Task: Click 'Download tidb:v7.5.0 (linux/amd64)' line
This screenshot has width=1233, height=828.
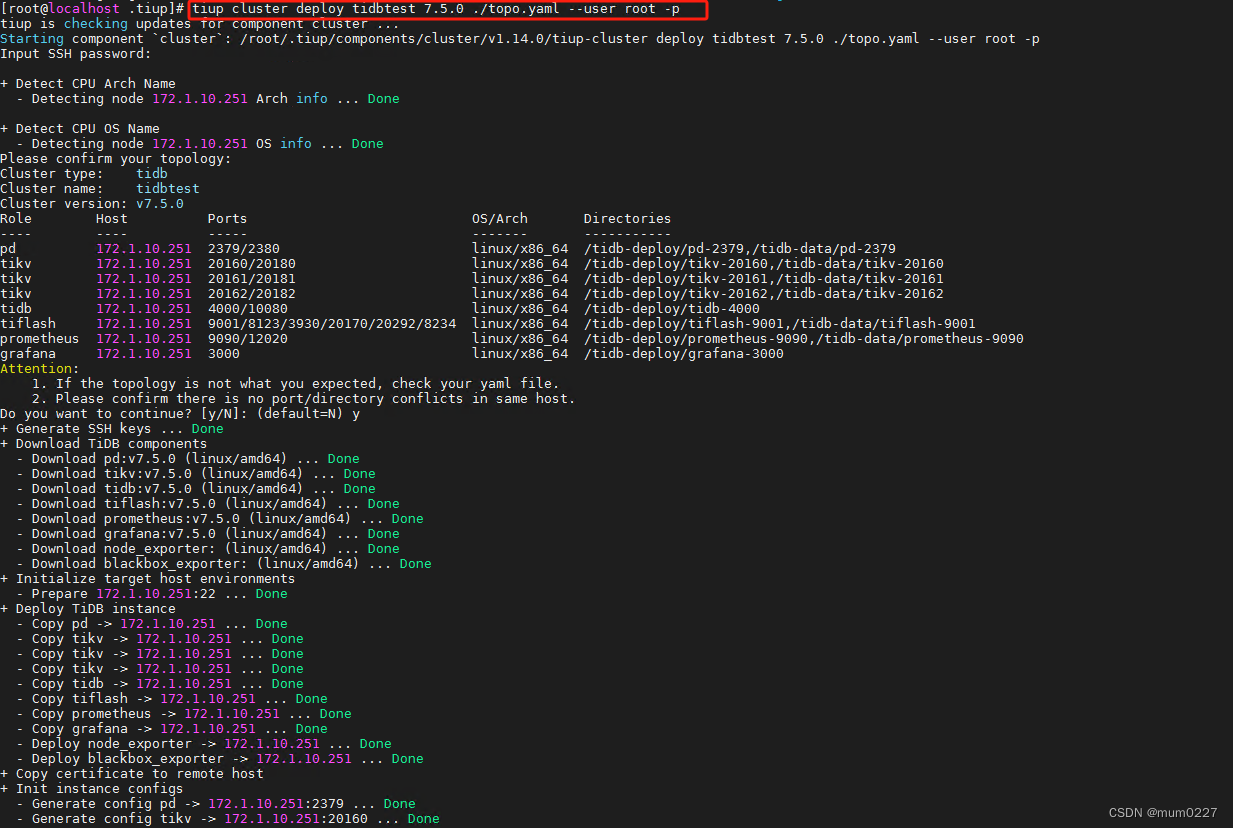Action: coord(196,489)
